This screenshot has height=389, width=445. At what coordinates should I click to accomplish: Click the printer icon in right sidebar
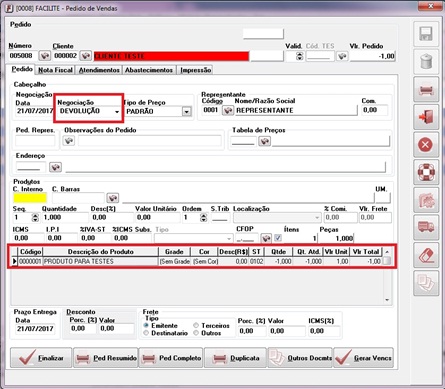click(x=426, y=89)
